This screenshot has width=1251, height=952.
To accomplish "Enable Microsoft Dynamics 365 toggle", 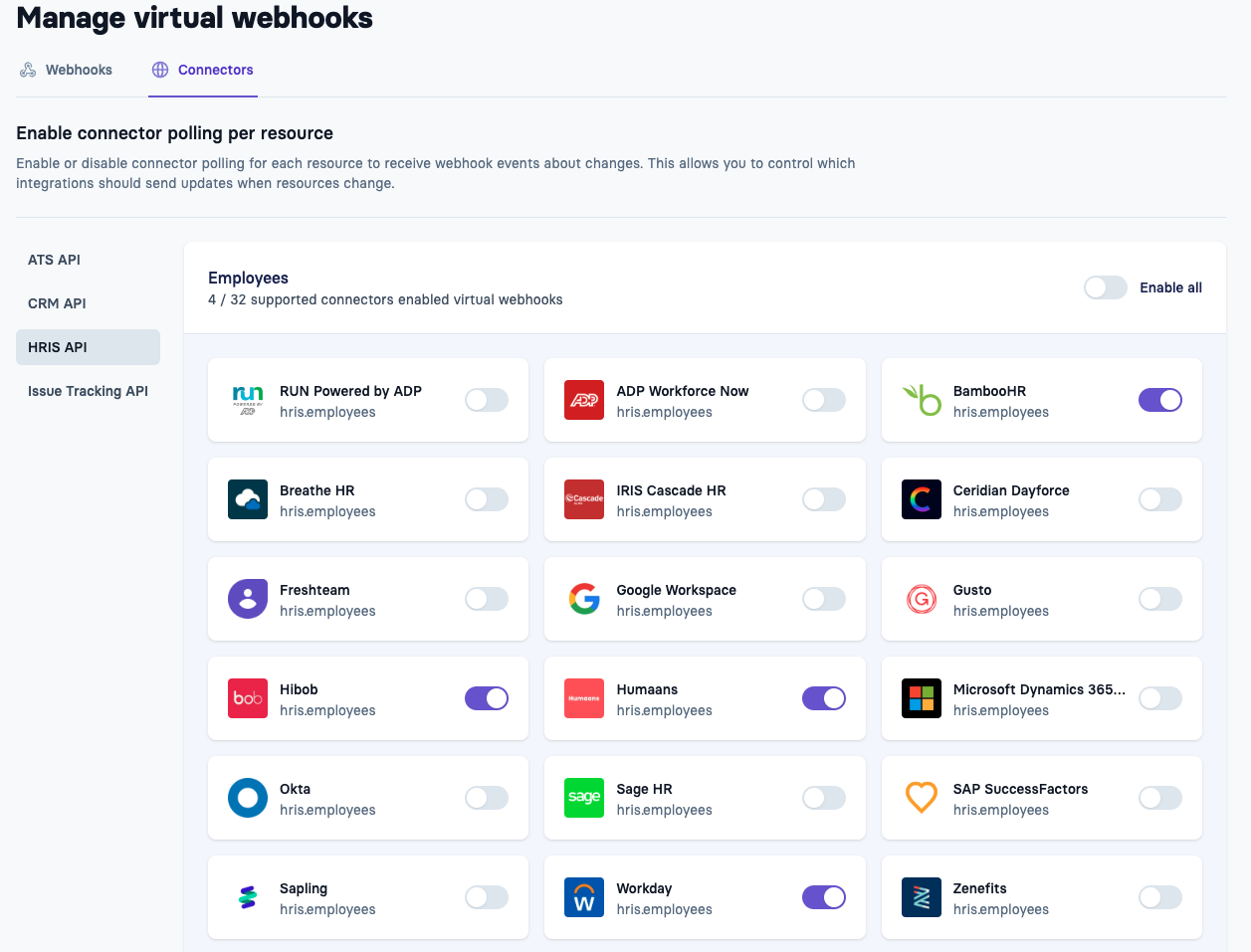I will pyautogui.click(x=1160, y=698).
